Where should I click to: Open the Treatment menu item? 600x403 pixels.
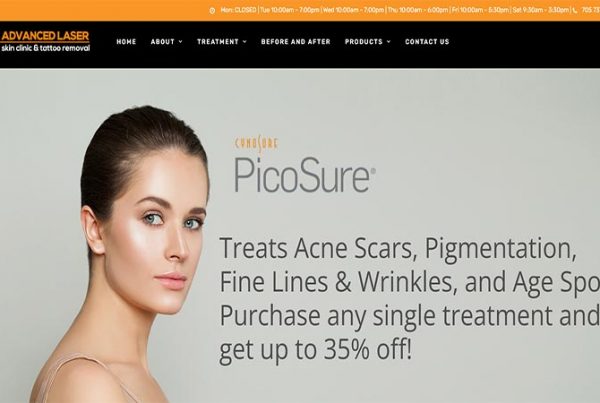point(218,42)
